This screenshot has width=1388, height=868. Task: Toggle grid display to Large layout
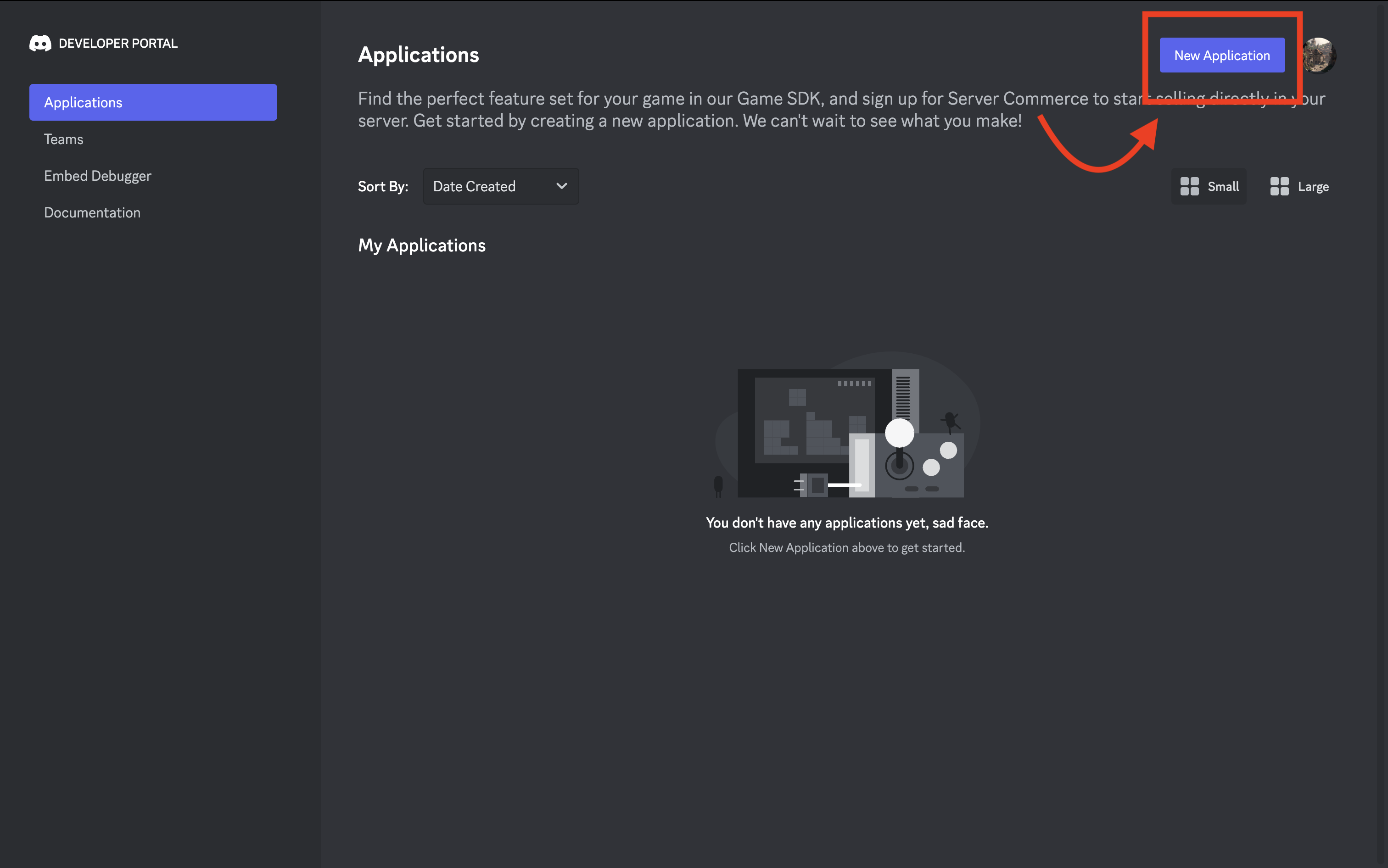(x=1299, y=186)
